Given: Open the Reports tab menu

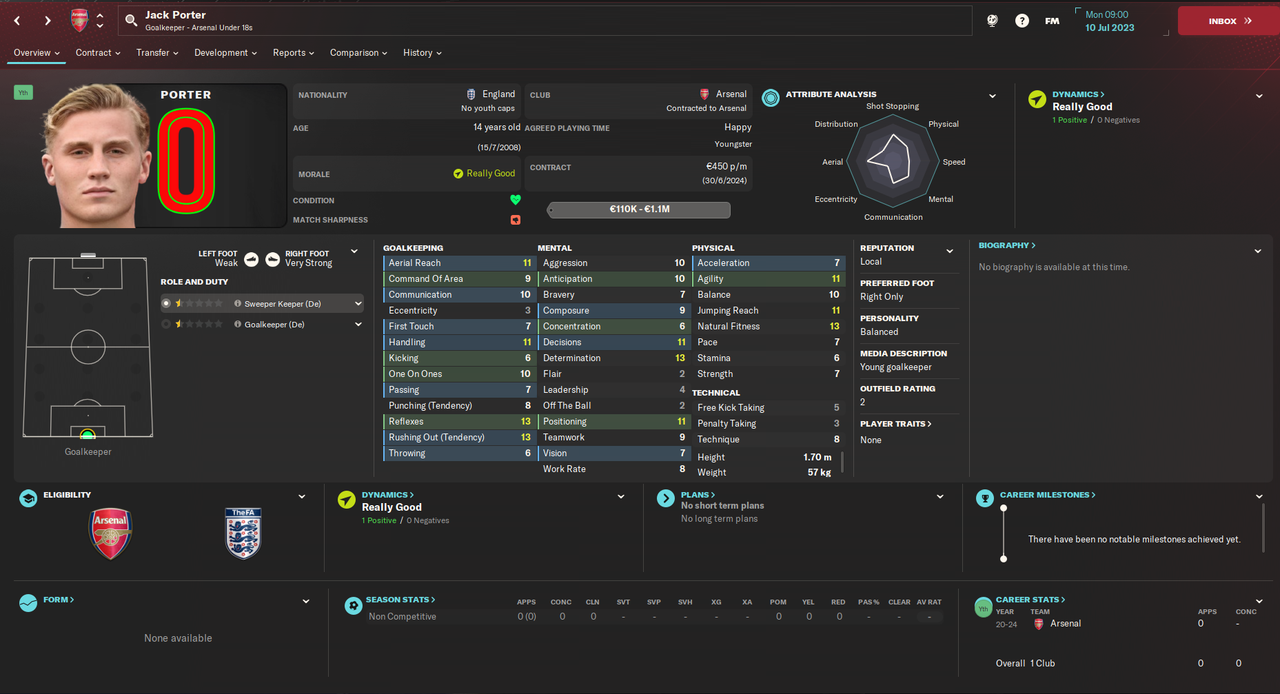Looking at the screenshot, I should [x=294, y=53].
